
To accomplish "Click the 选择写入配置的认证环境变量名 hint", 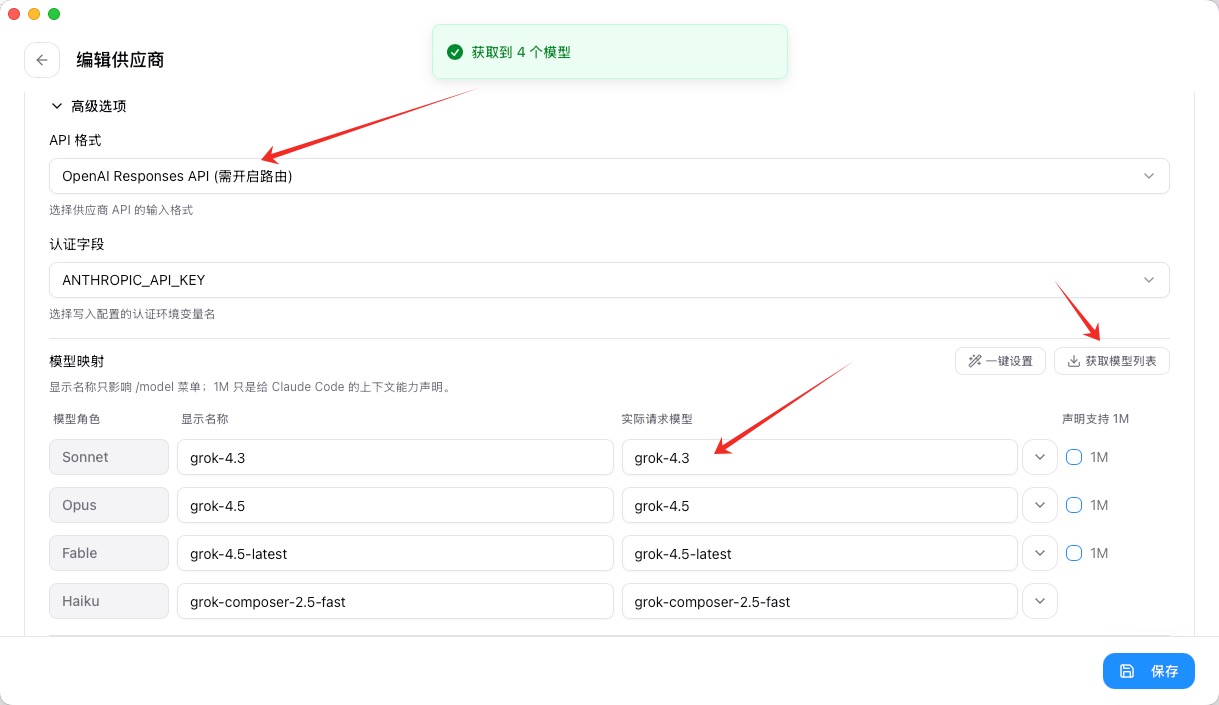I will [132, 314].
